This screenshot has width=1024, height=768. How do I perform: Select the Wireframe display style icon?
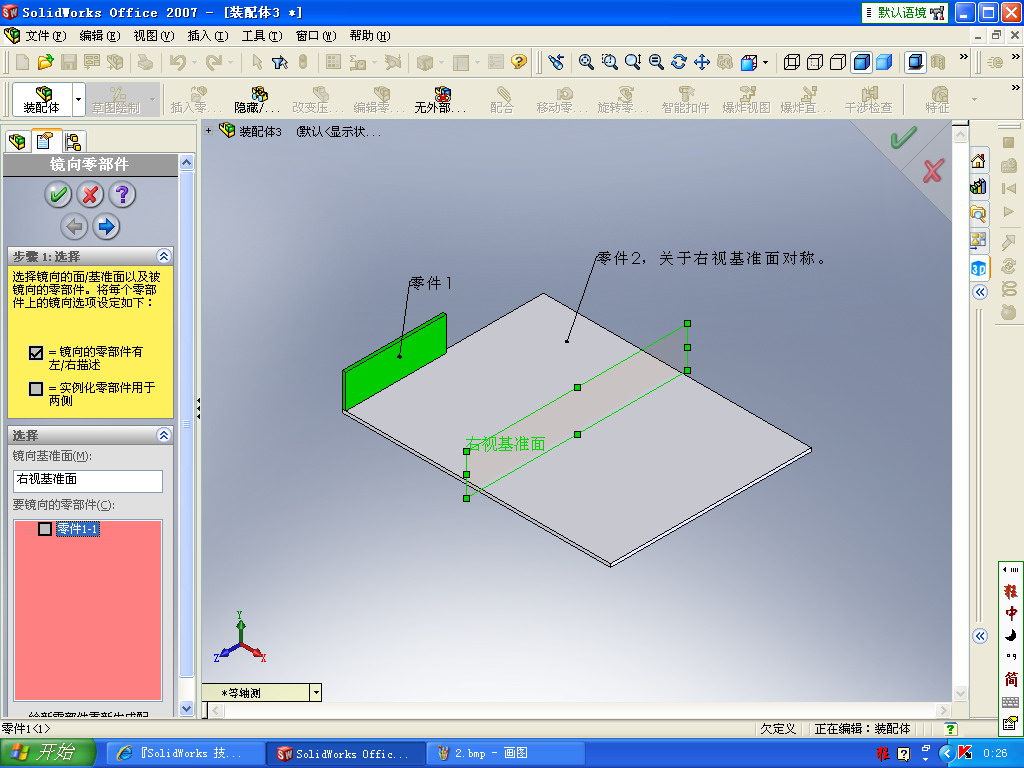point(792,62)
